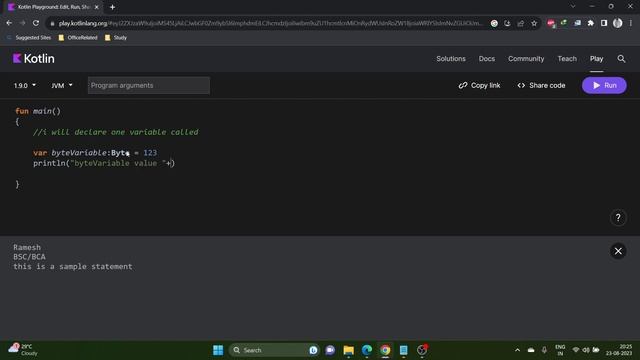
Task: Open the OfficeRelated bookmarks folder
Action: [x=78, y=38]
